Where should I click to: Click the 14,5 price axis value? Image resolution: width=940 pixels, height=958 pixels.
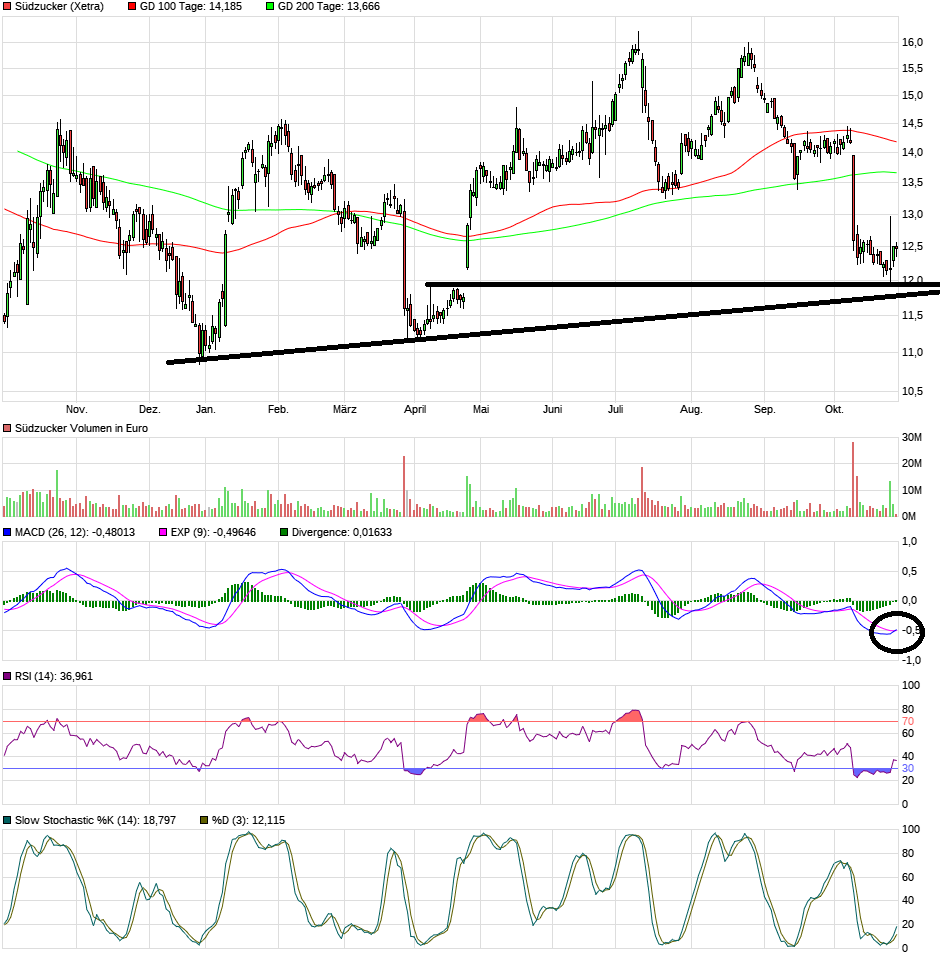click(912, 123)
